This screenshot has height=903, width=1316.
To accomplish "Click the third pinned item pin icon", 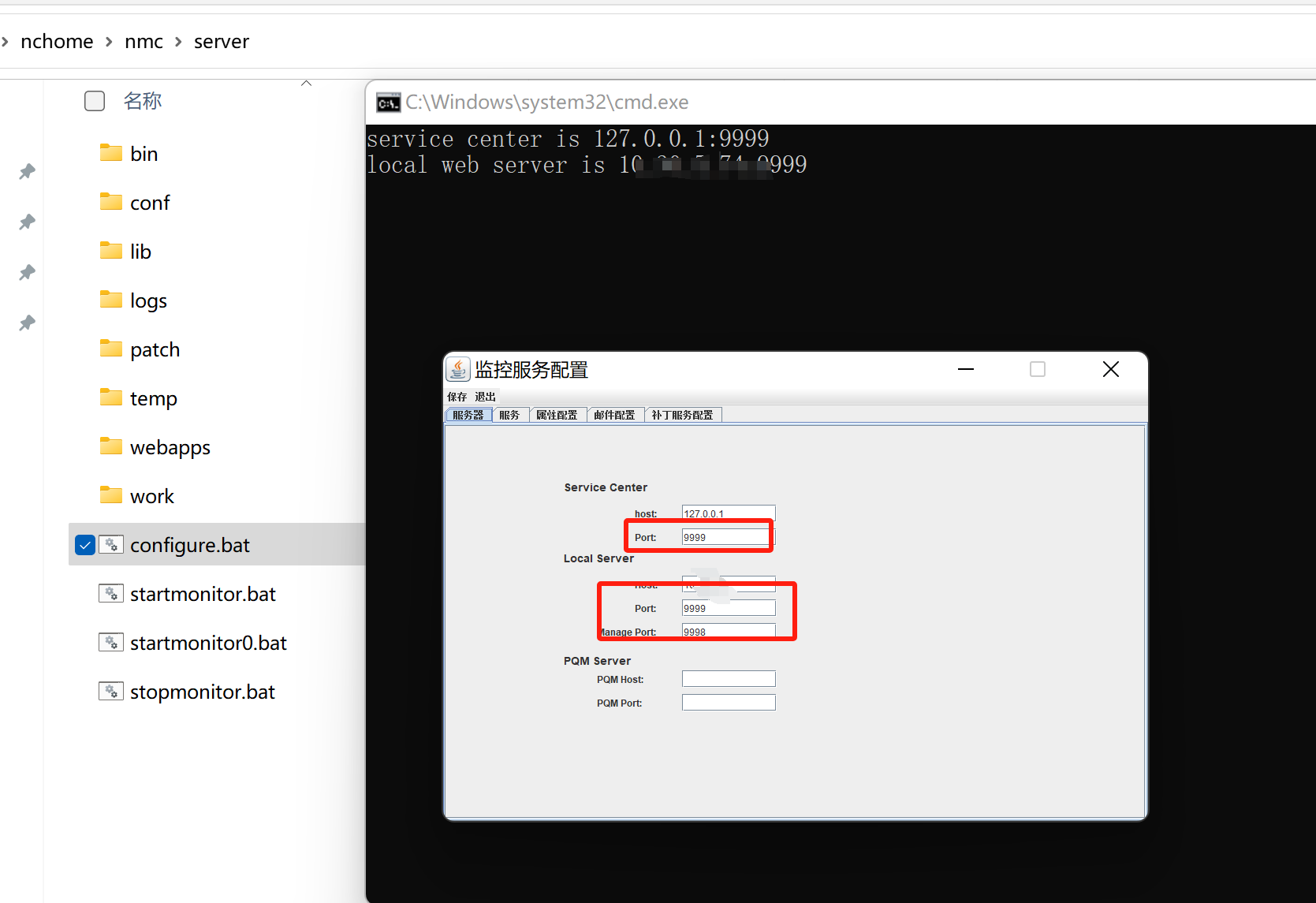I will tap(28, 272).
